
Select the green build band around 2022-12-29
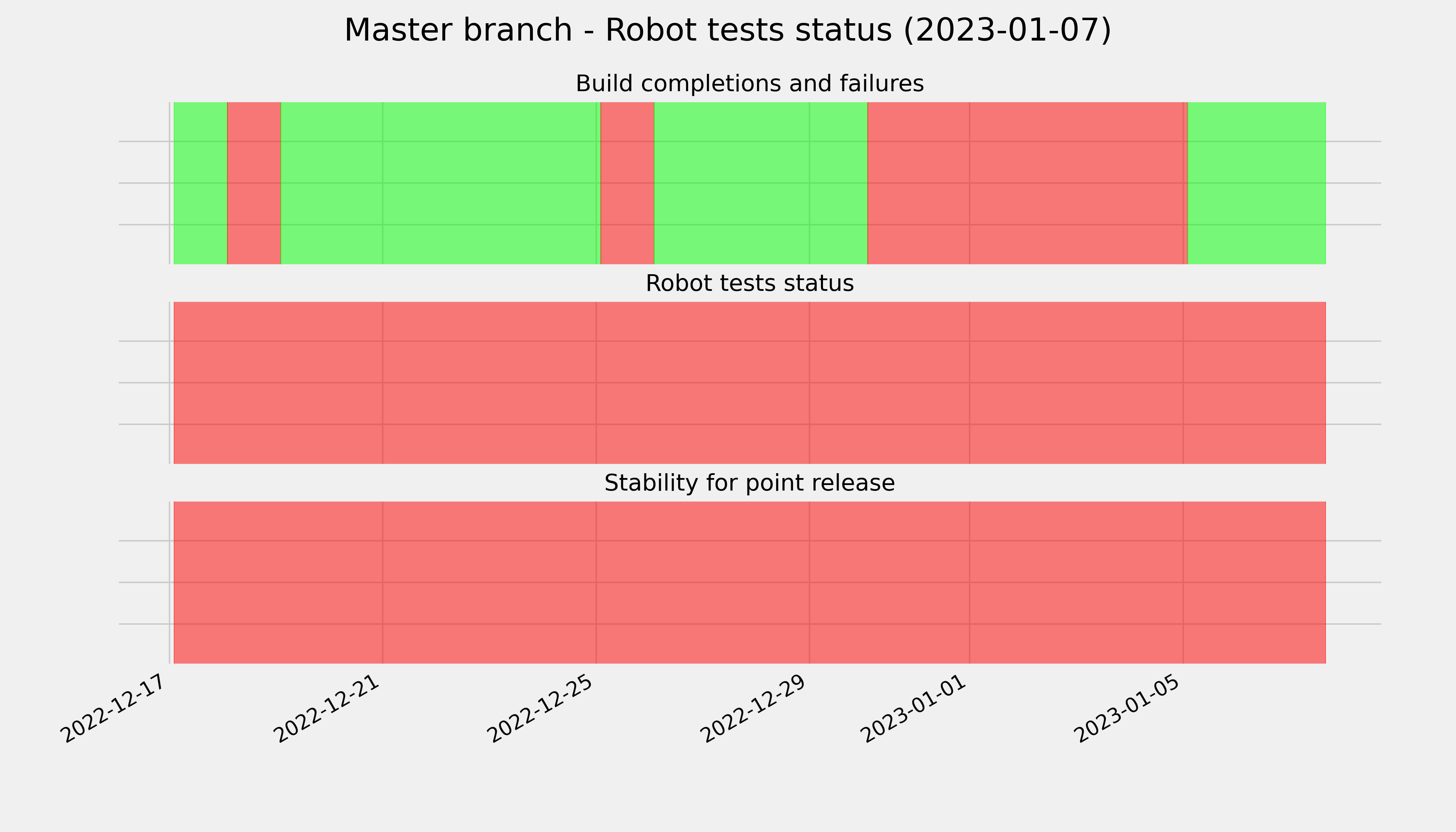(761, 183)
